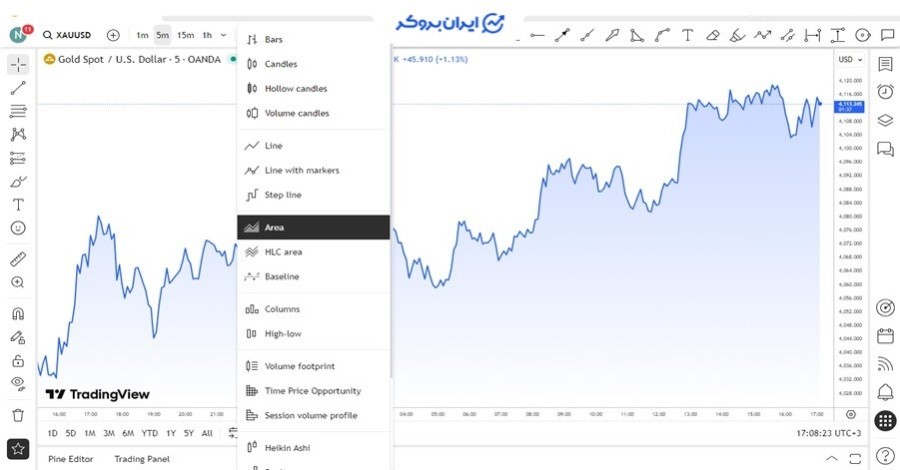Open the notifications bell
Viewport: 900px width, 470px height.
click(x=885, y=391)
